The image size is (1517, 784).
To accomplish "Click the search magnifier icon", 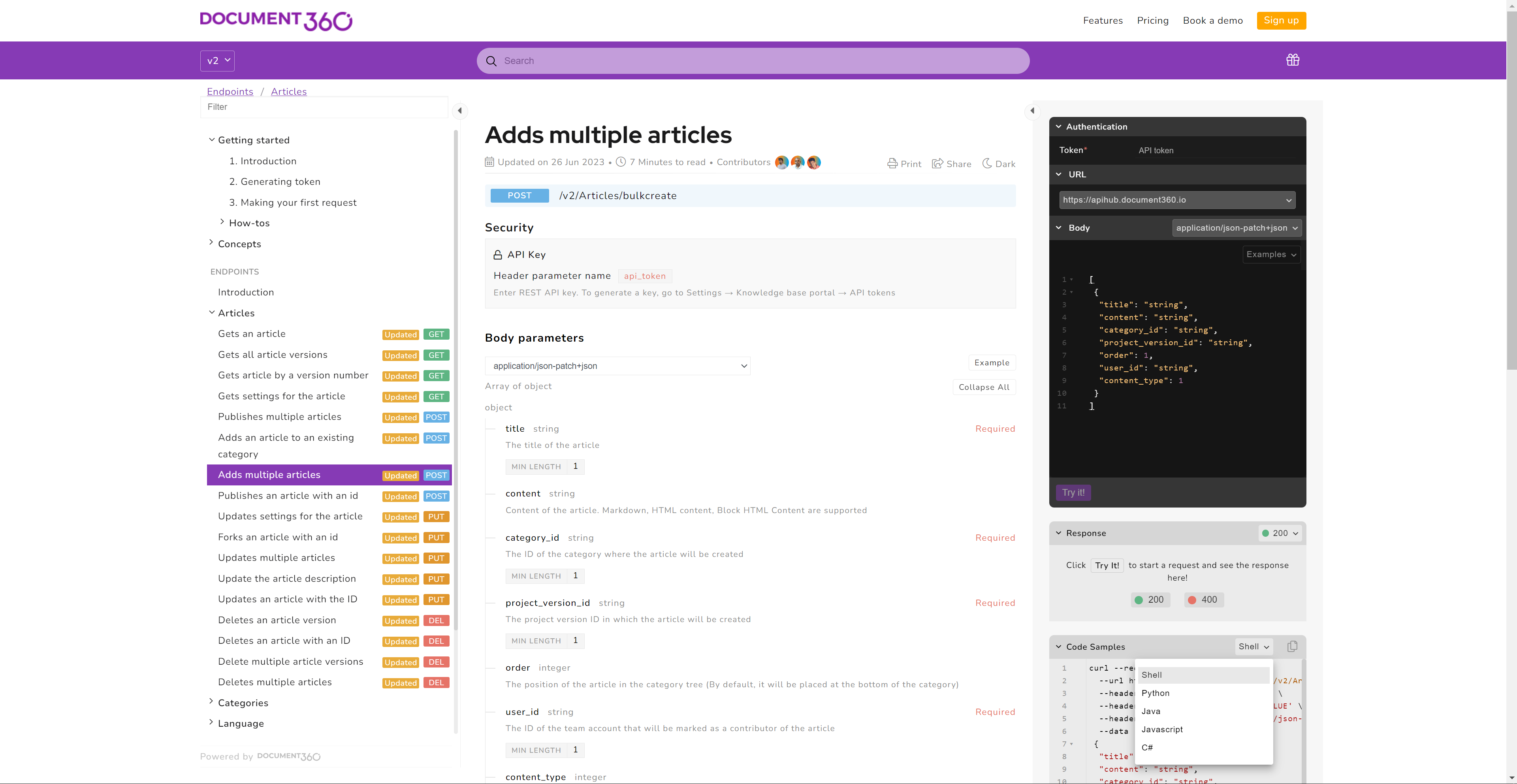I will coord(491,60).
